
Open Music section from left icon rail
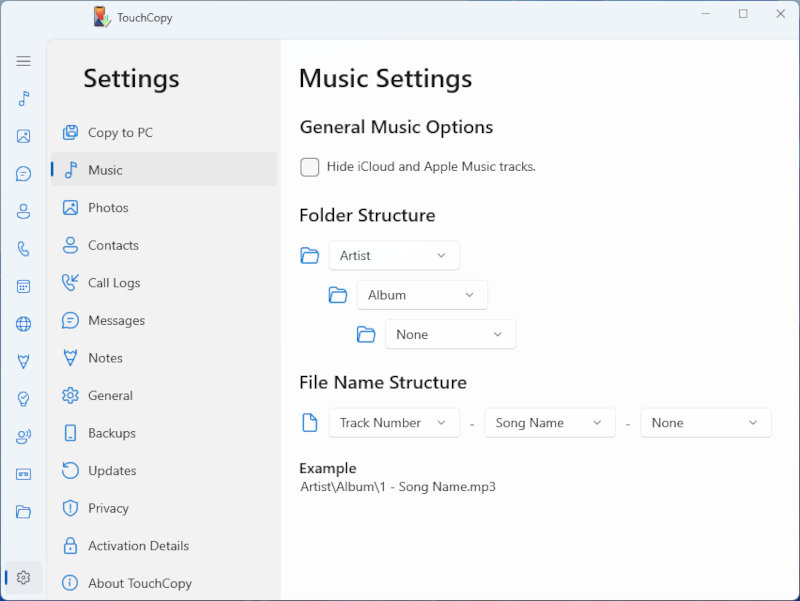(x=23, y=98)
